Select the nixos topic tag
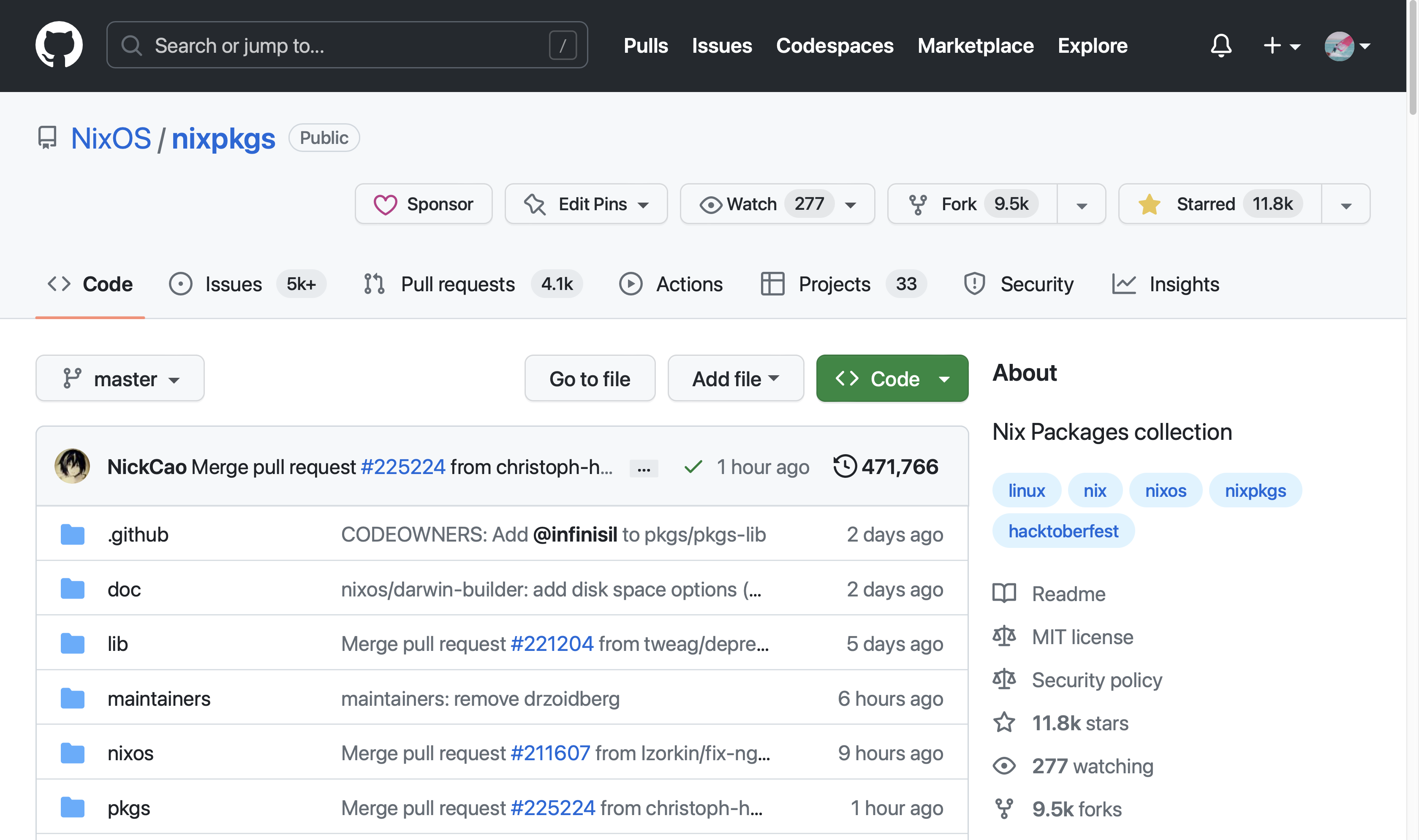 pos(1165,490)
